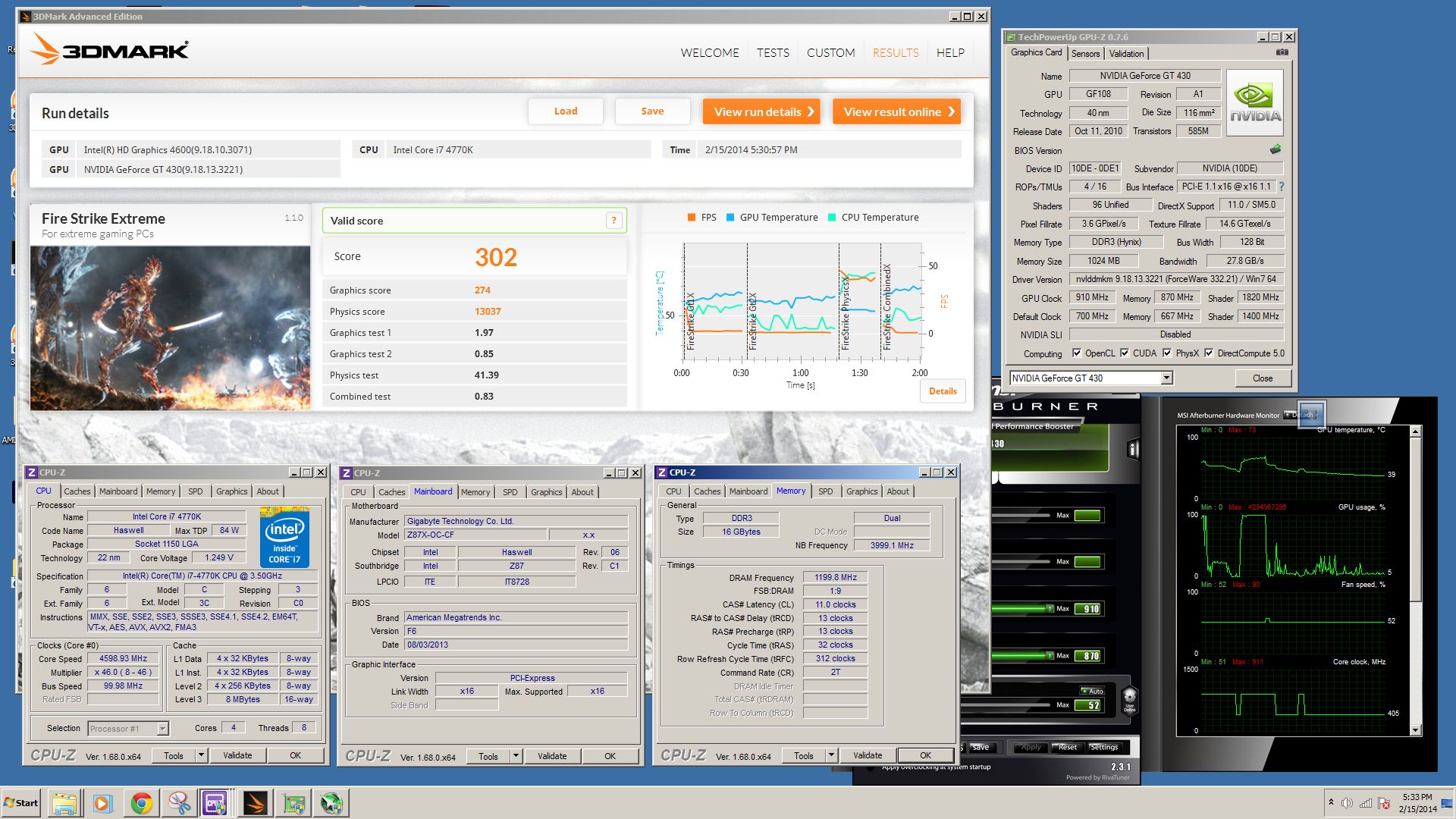Toggle the CUDA checkbox in GPU-Z
1456x819 pixels.
(1125, 353)
